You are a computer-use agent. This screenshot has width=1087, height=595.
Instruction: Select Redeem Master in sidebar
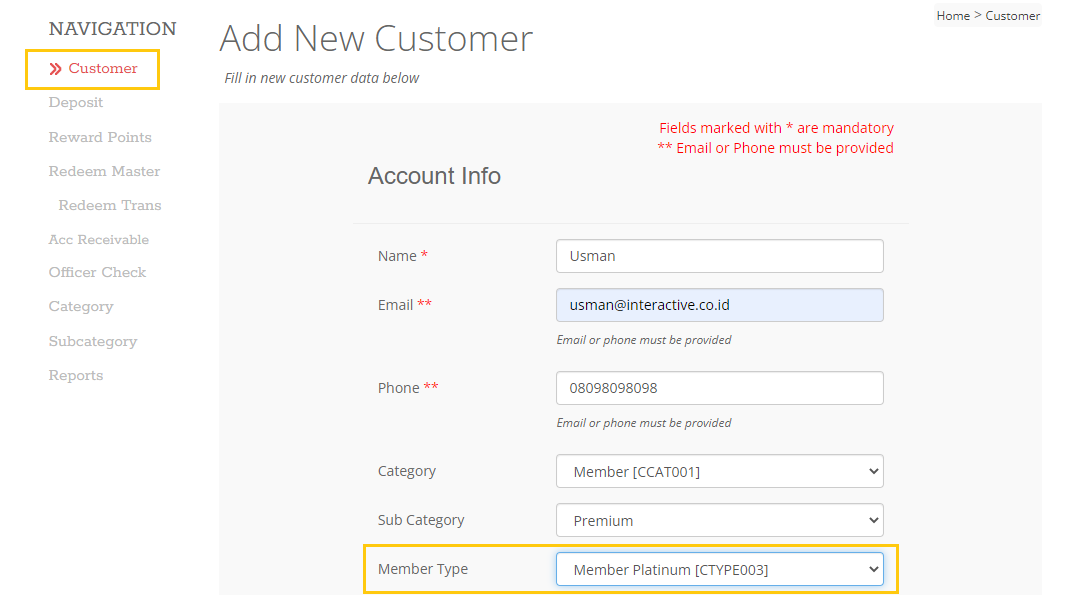click(x=104, y=171)
